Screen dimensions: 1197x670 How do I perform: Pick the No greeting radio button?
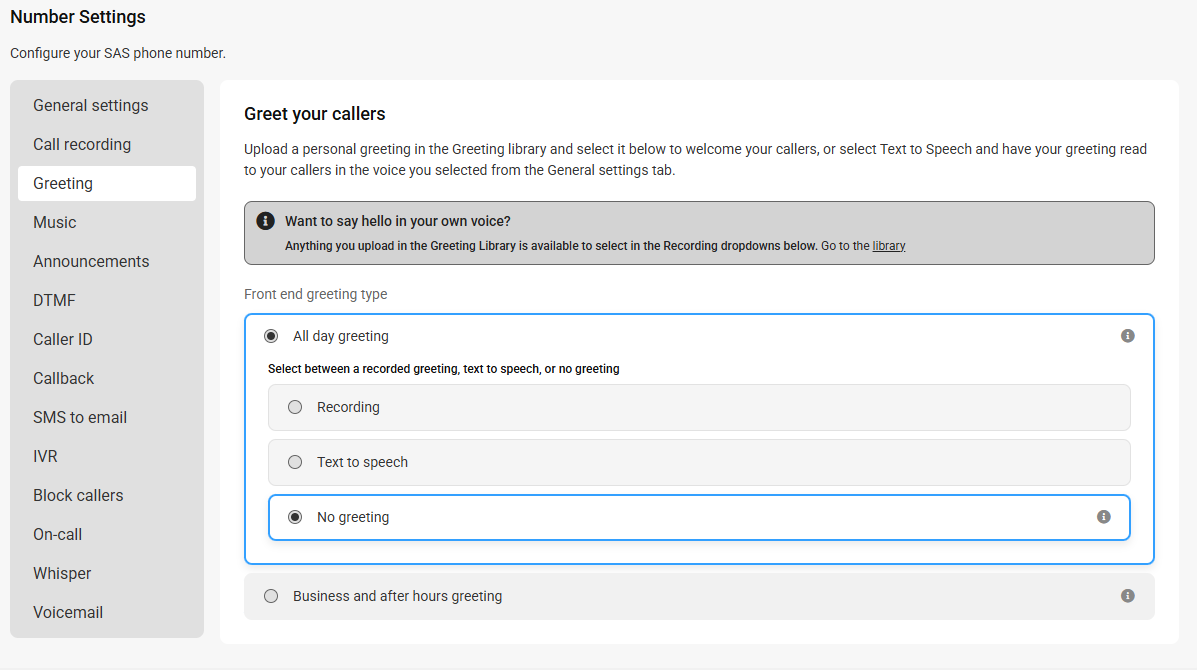(x=295, y=517)
